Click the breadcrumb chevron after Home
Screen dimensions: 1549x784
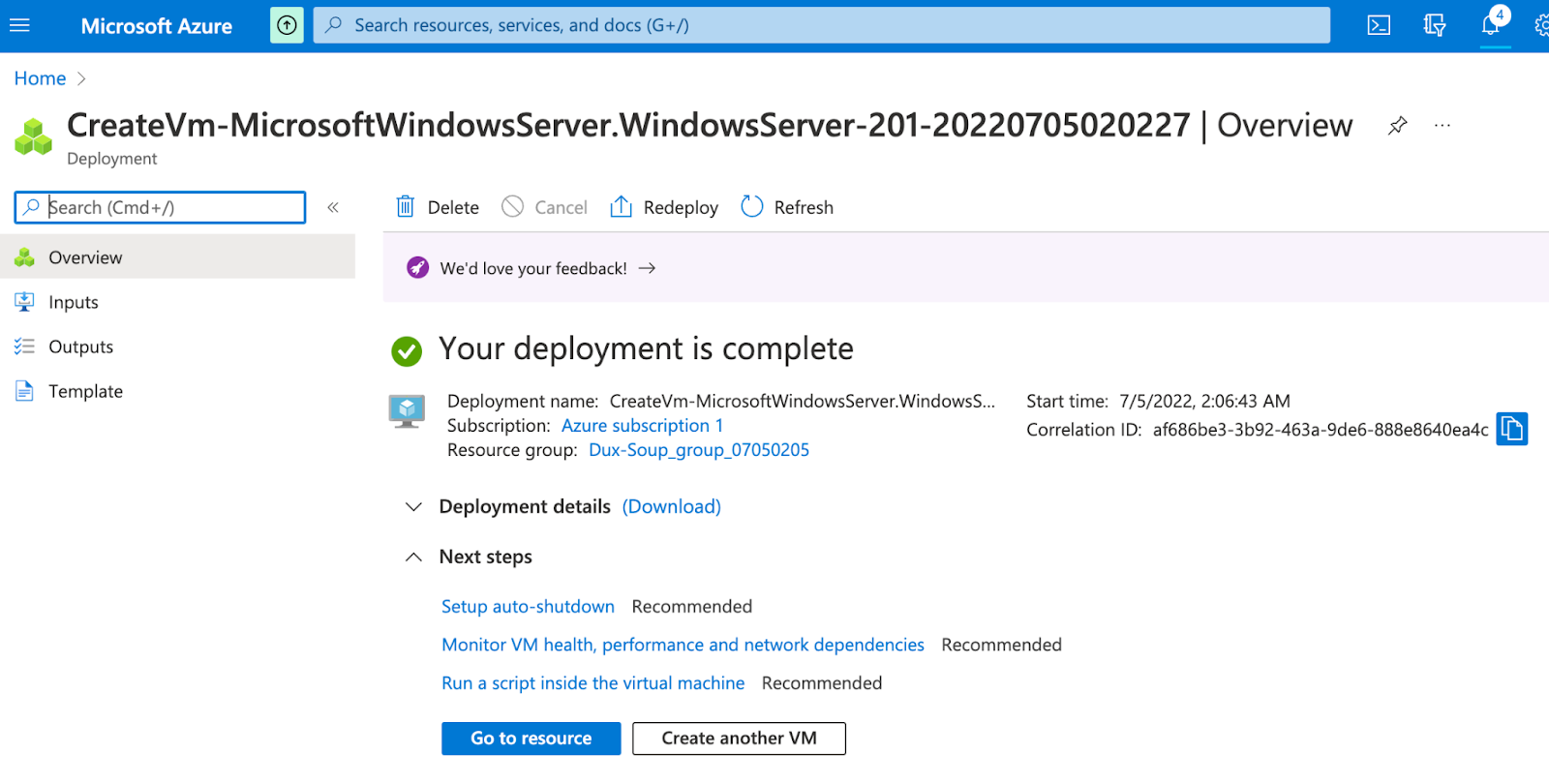pos(81,78)
